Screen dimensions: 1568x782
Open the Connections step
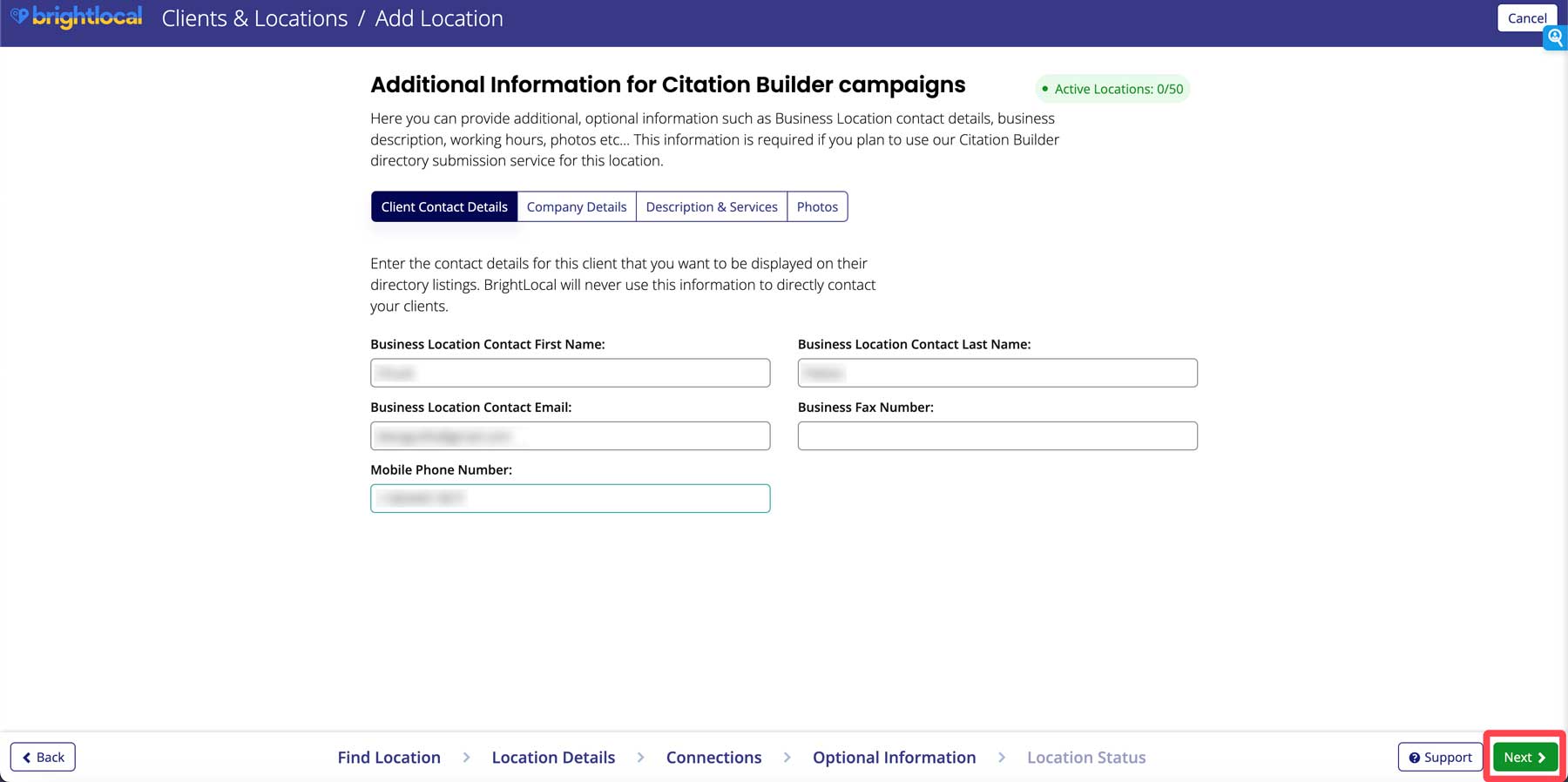[x=713, y=758]
